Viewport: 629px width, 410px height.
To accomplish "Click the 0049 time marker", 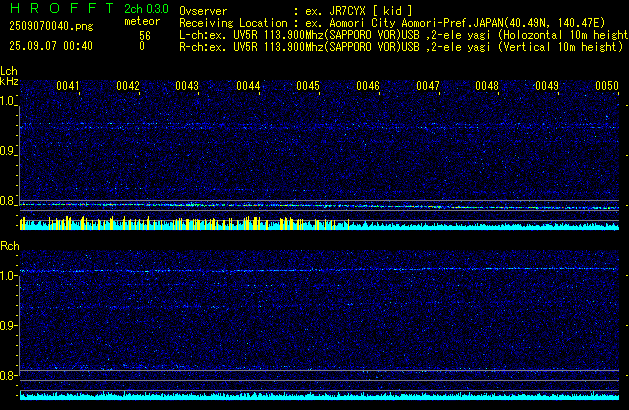I will (x=547, y=86).
